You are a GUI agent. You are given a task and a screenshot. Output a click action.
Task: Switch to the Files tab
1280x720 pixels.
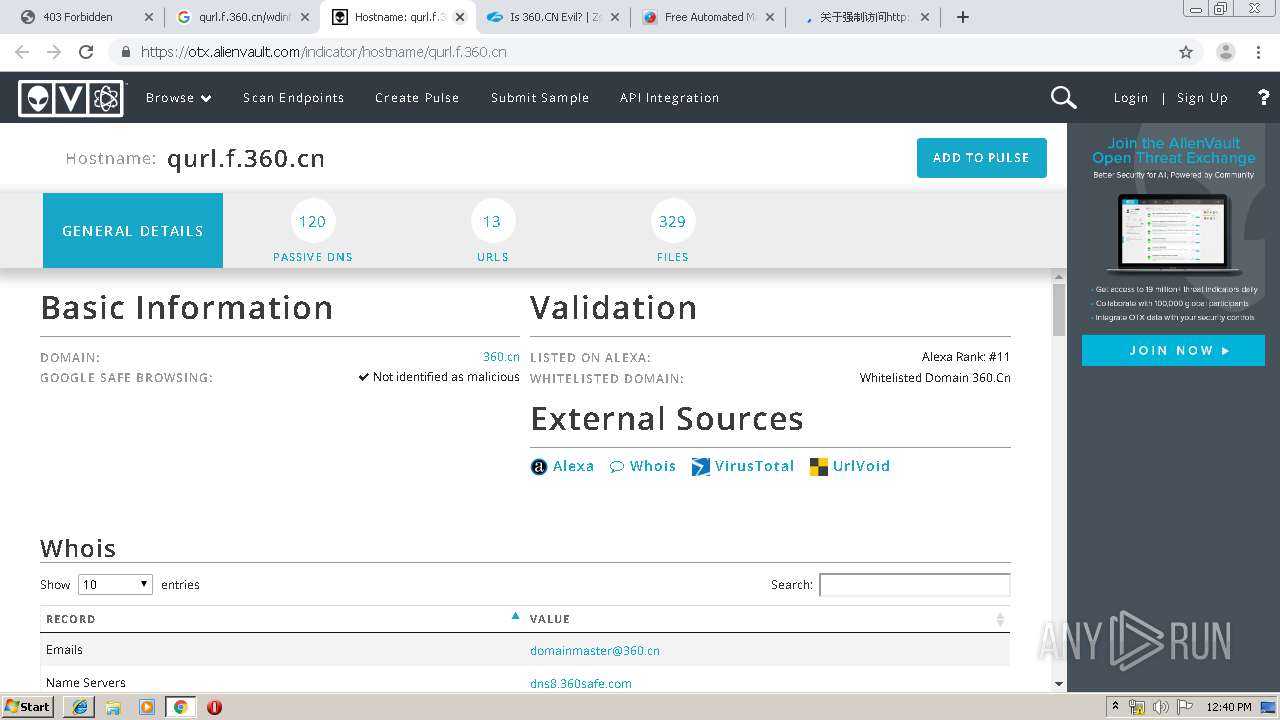673,232
